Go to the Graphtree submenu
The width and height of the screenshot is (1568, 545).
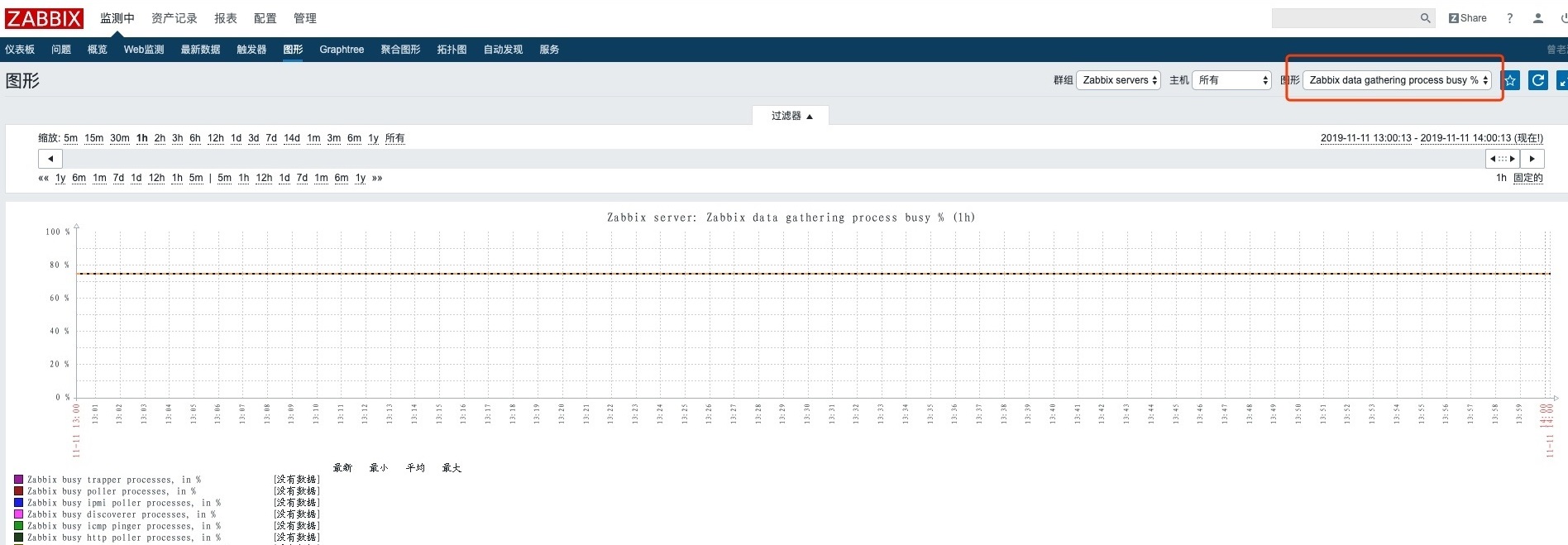pyautogui.click(x=342, y=50)
